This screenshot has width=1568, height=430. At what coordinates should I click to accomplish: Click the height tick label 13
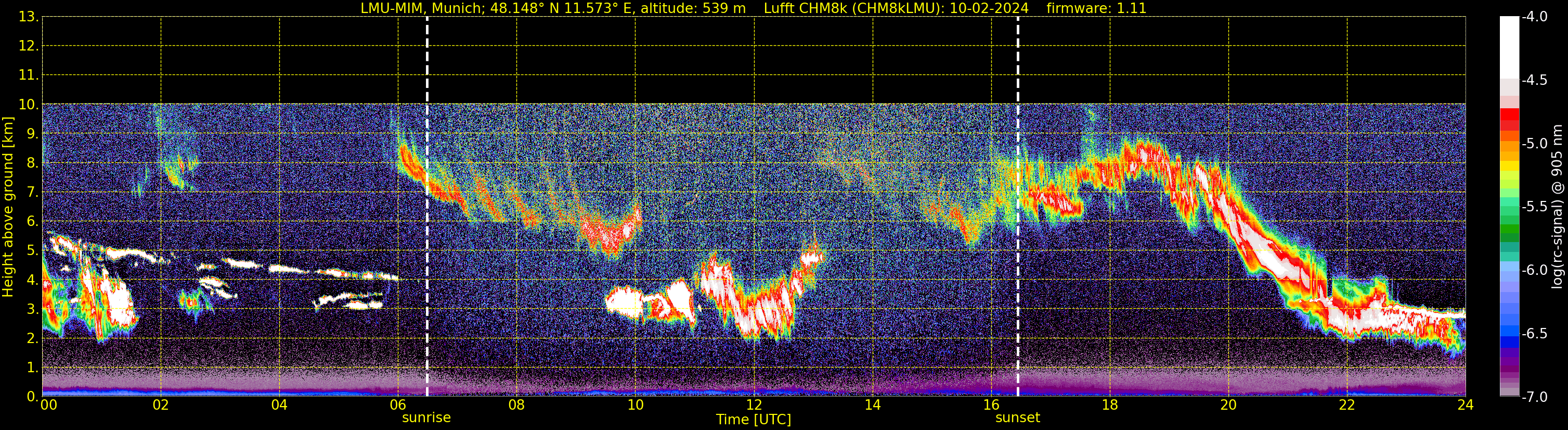pyautogui.click(x=28, y=17)
